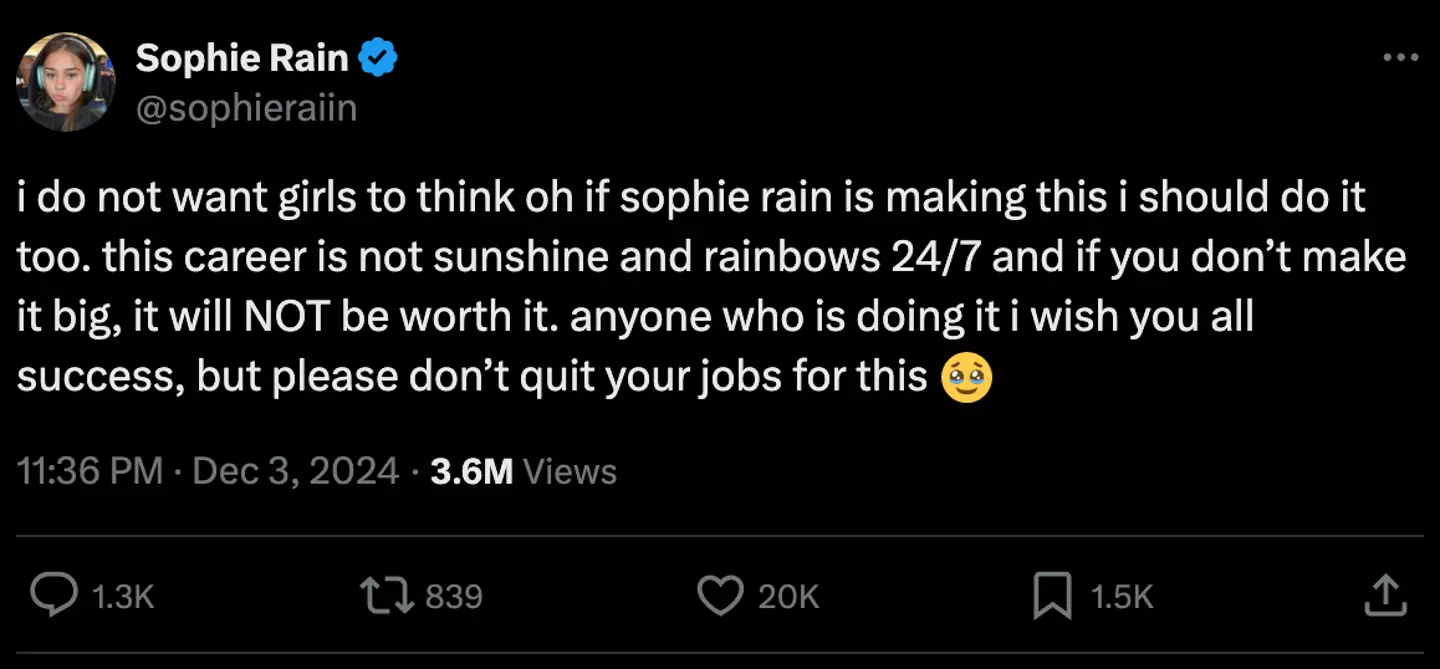Click the "Views" label beside 3.6M
Viewport: 1440px width, 669px height.
(x=570, y=471)
